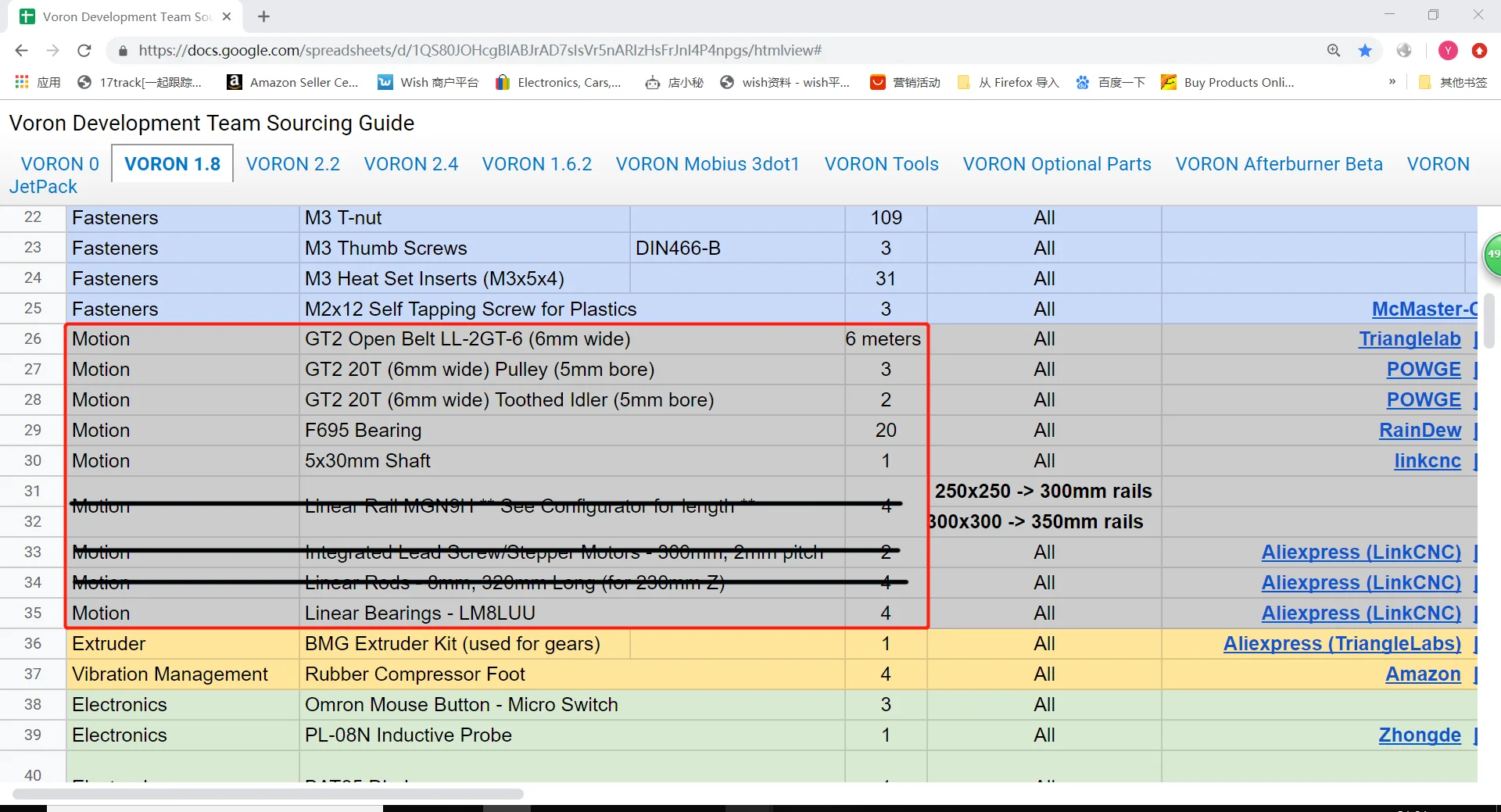
Task: Click the horizontal scrollbar at bottom
Action: click(267, 794)
